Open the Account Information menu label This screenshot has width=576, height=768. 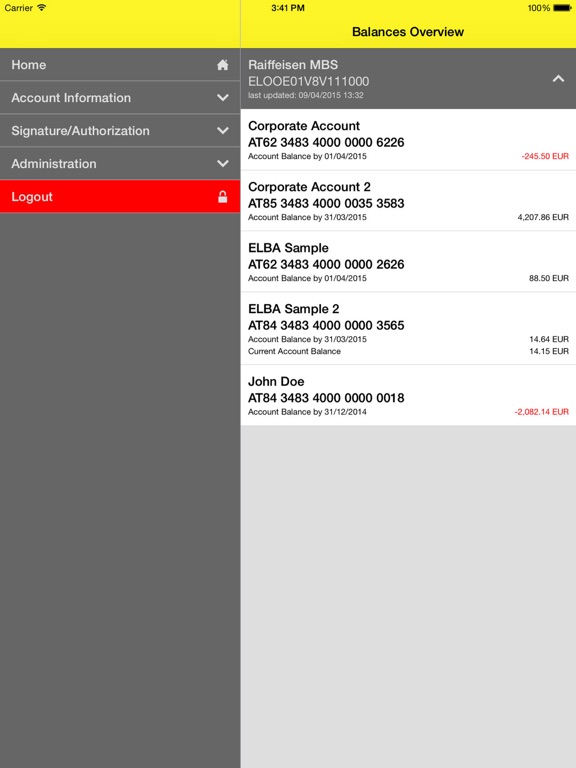(71, 97)
